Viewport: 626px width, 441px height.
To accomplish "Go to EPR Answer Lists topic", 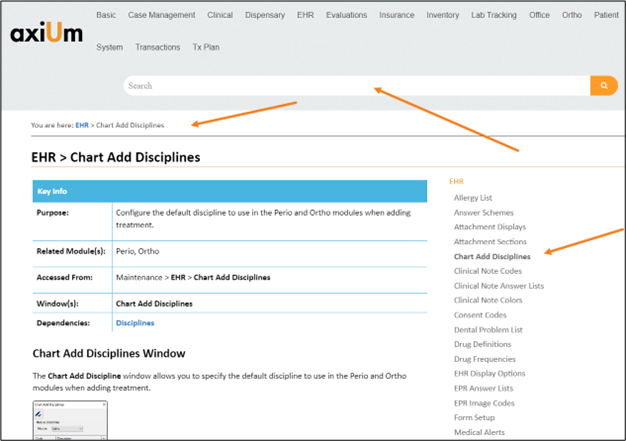I will pos(483,388).
